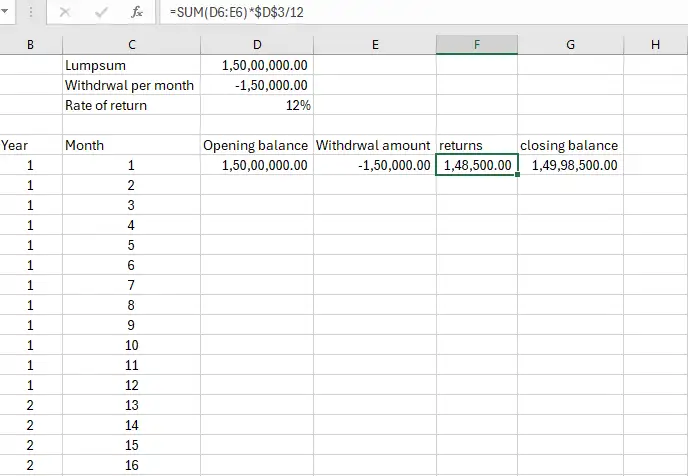Select column D header
Viewport: 688px width, 476px height.
pos(256,44)
